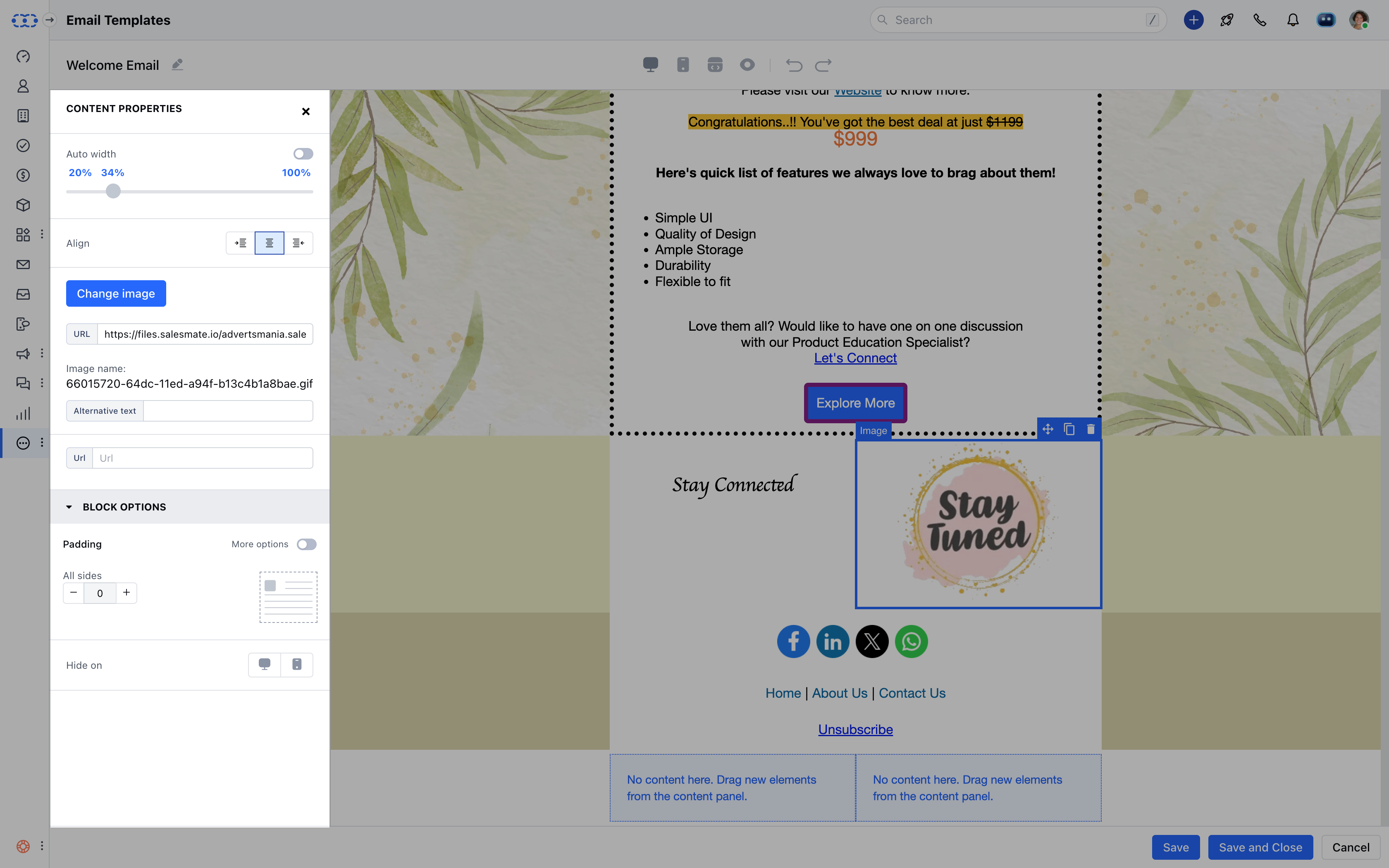
Task: Select right alignment option
Action: point(298,243)
